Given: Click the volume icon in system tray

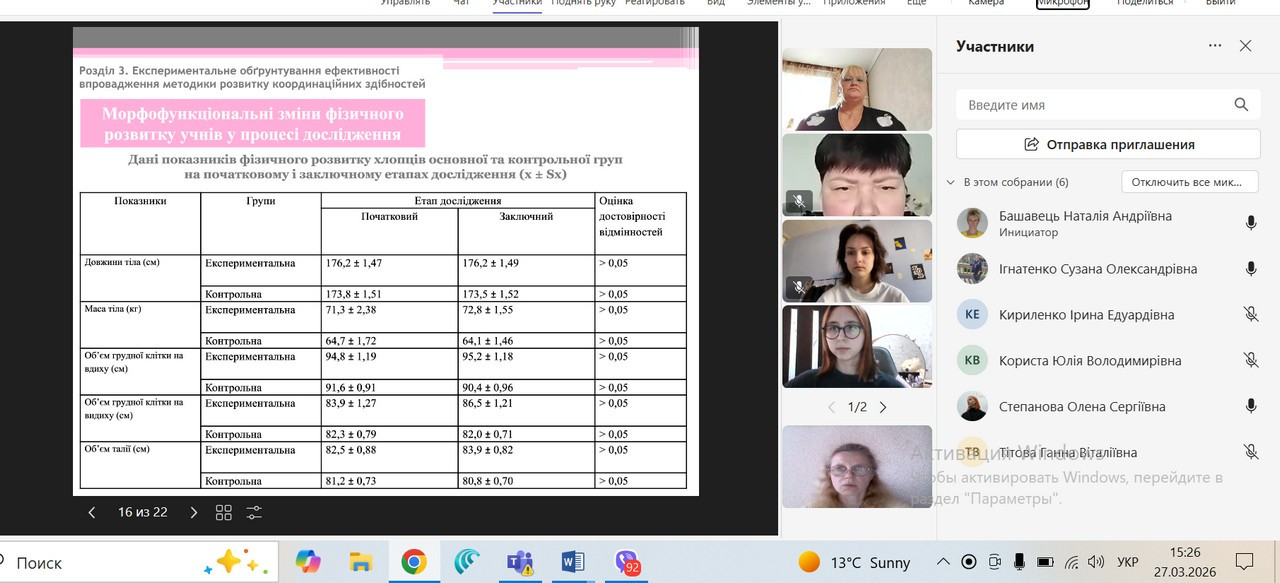Looking at the screenshot, I should tap(1096, 562).
